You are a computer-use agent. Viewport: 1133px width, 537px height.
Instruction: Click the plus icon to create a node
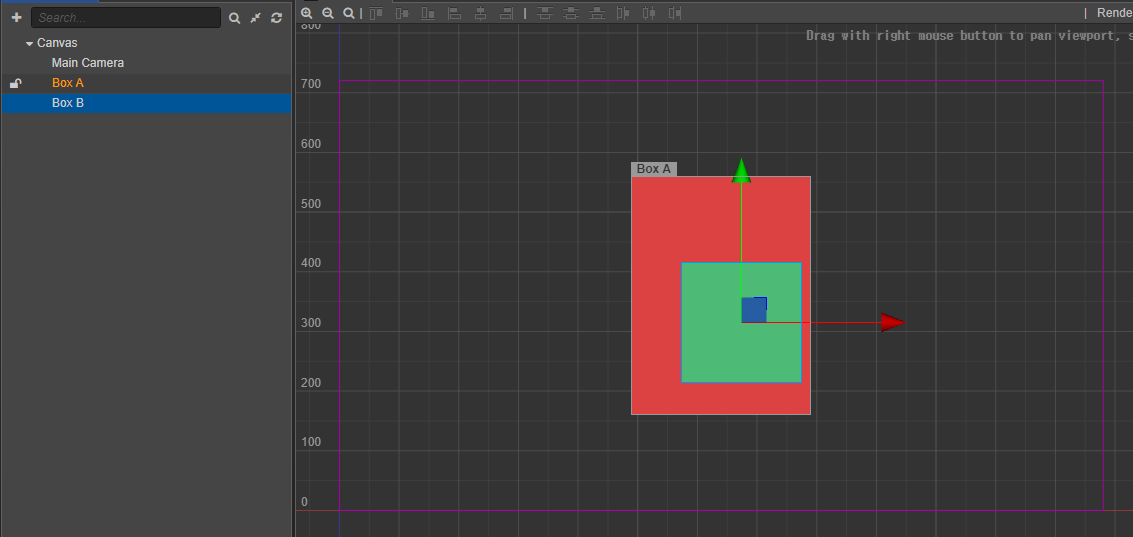tap(17, 17)
